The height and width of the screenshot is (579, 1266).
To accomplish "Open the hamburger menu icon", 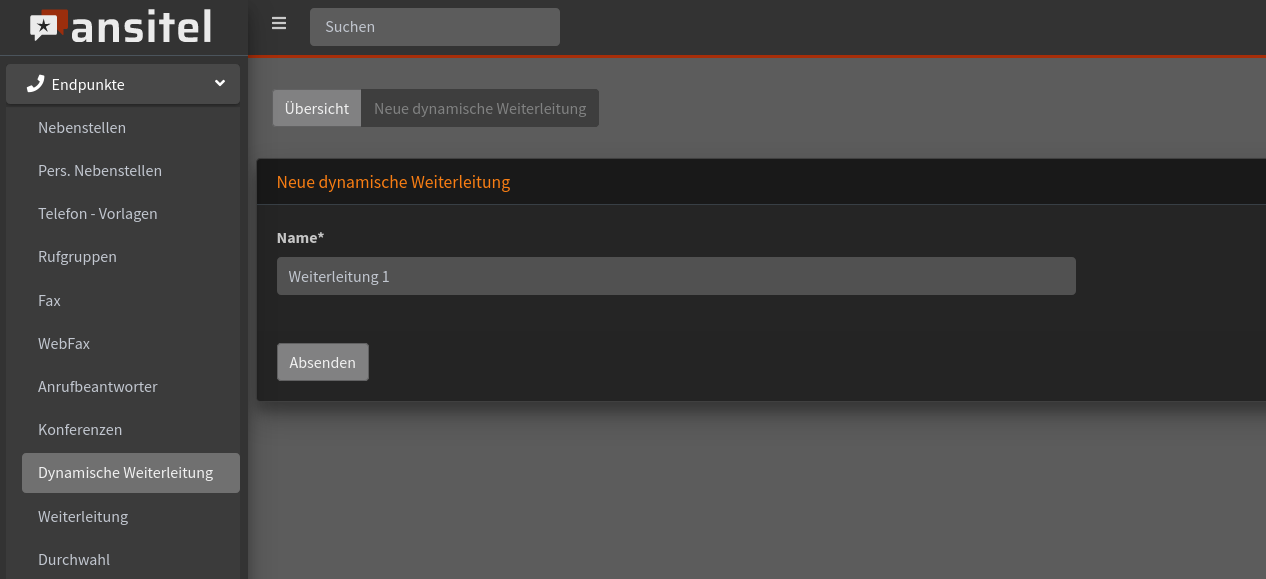I will [x=278, y=23].
